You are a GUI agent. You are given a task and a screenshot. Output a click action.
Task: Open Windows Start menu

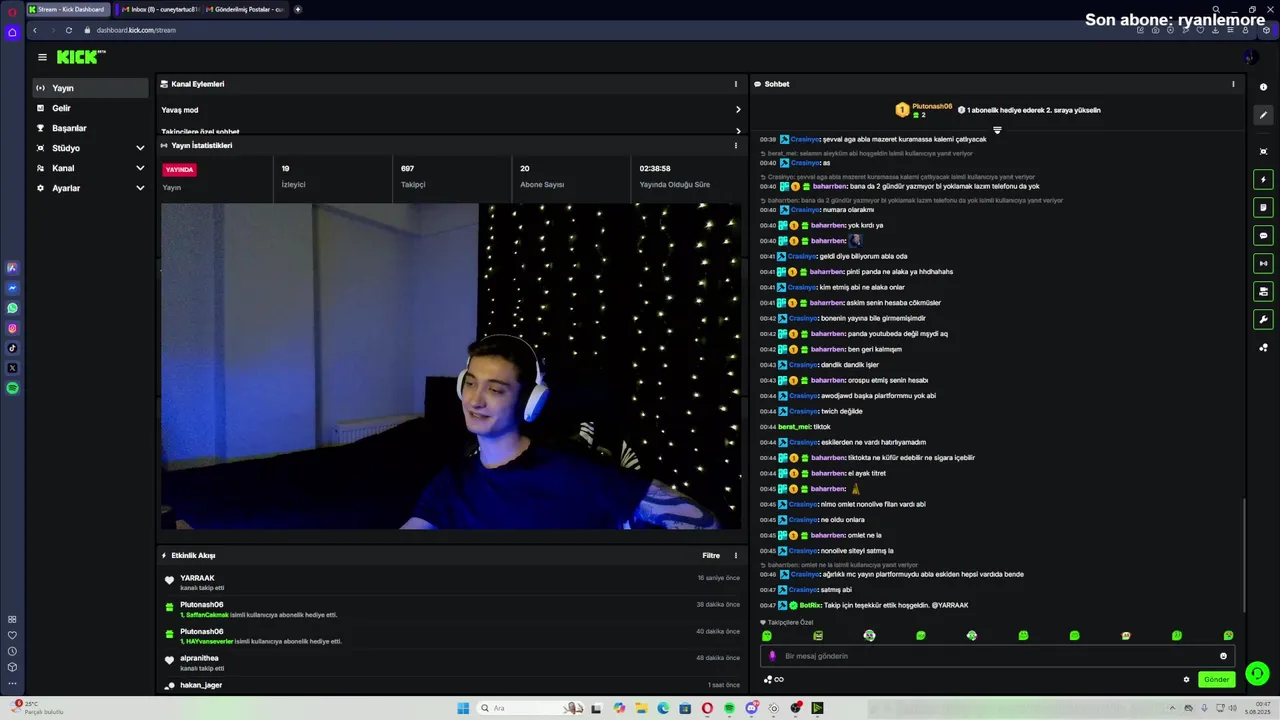click(463, 708)
